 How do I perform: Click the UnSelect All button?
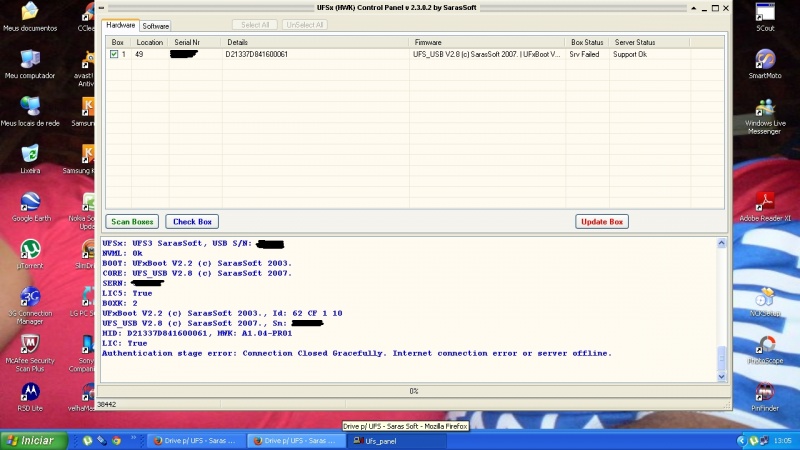click(x=305, y=24)
